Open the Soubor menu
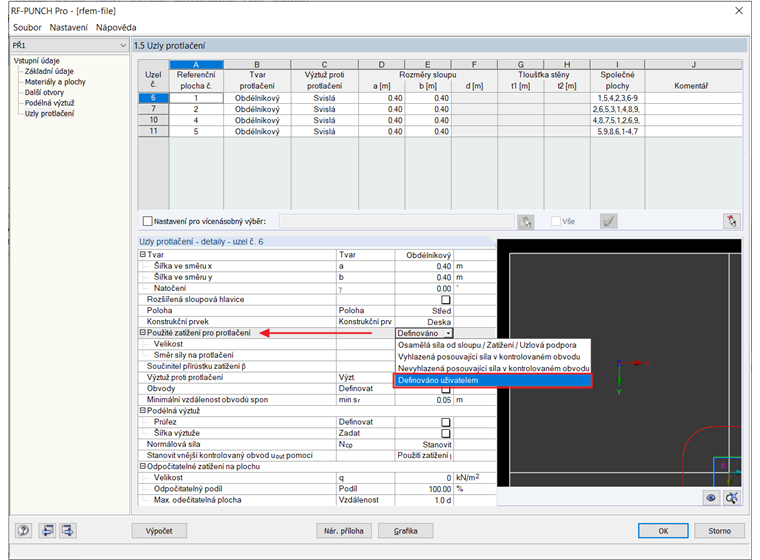The height and width of the screenshot is (560, 760). coord(27,28)
